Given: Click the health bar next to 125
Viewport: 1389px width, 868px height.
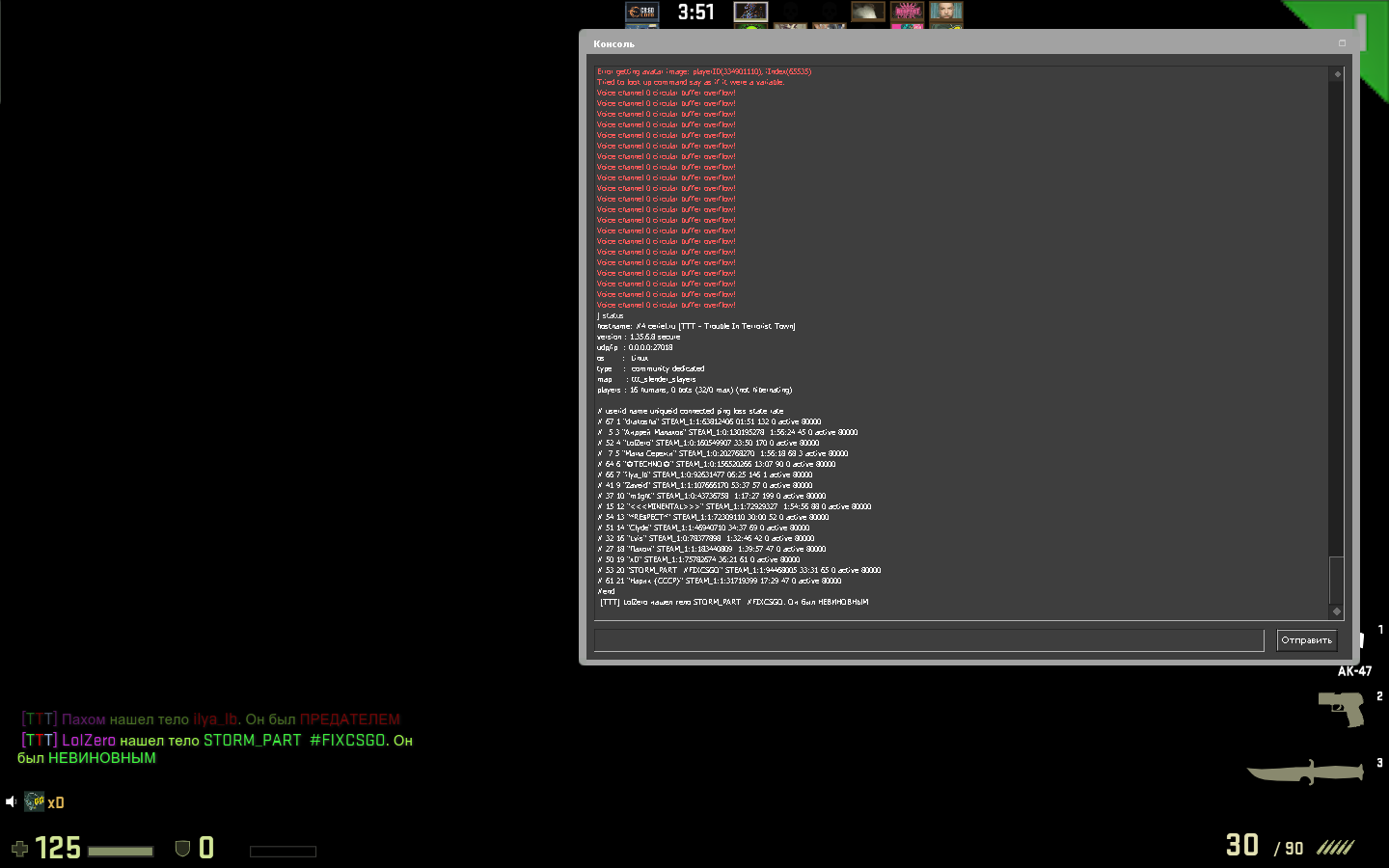Looking at the screenshot, I should point(121,851).
